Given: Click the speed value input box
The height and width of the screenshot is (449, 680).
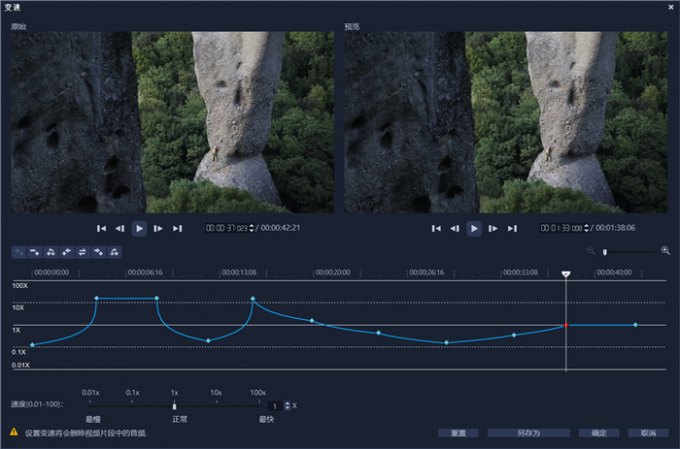Looking at the screenshot, I should pyautogui.click(x=274, y=405).
